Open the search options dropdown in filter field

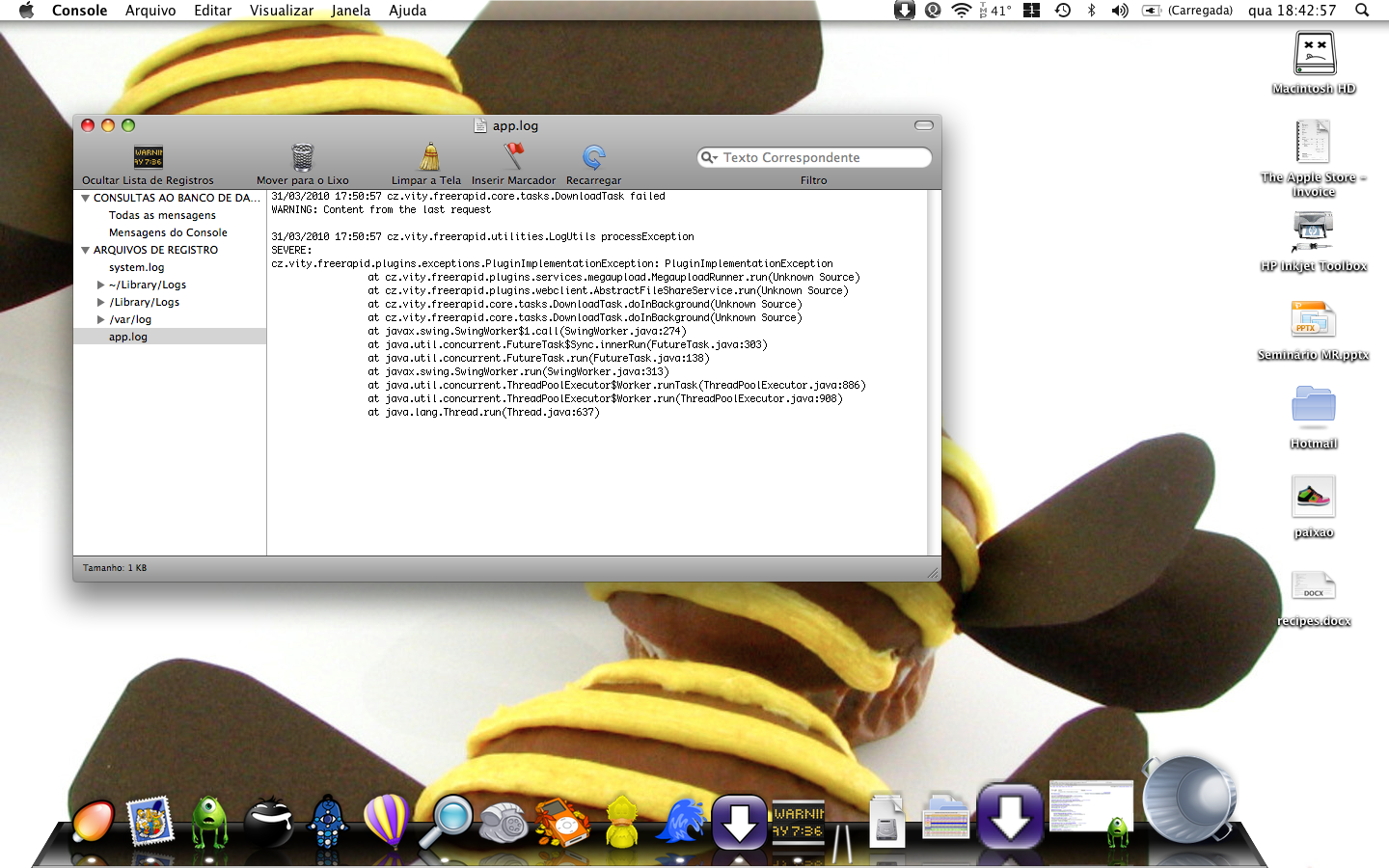point(710,157)
